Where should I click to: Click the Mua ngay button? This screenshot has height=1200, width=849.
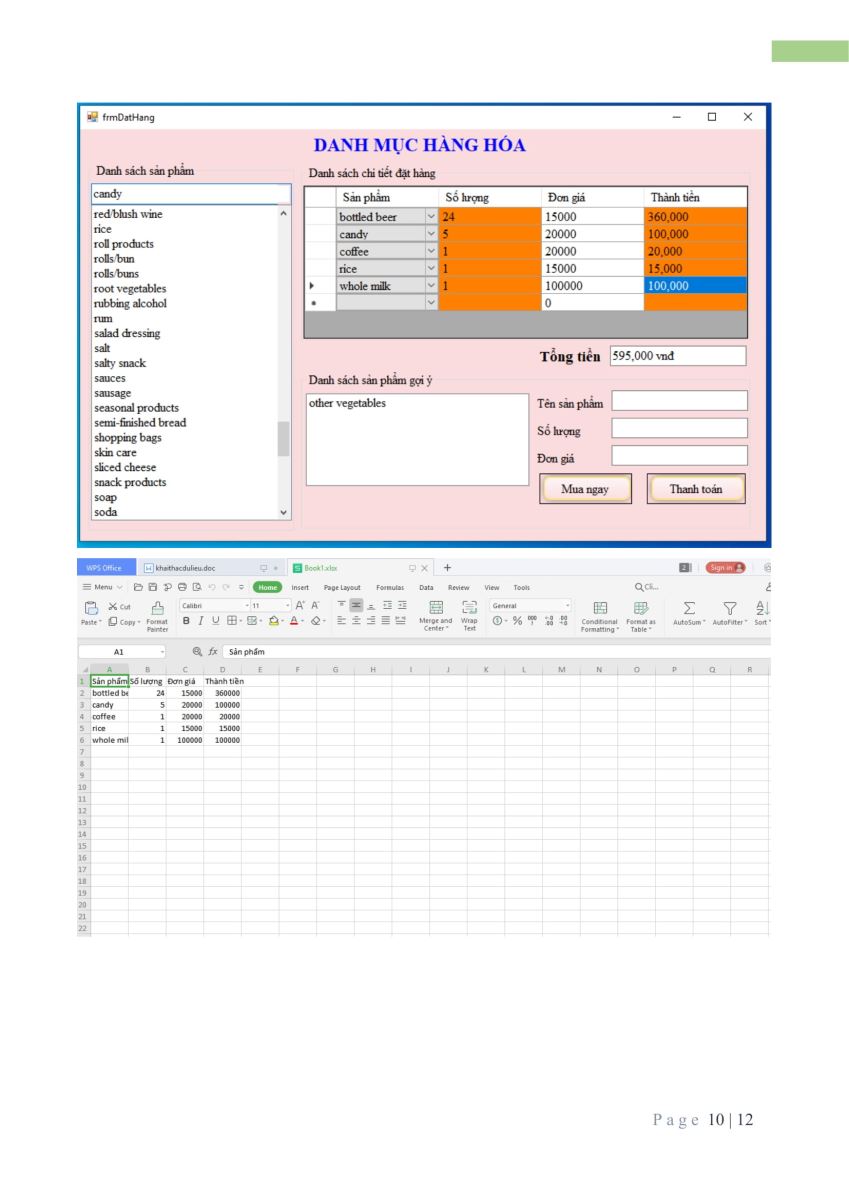pyautogui.click(x=585, y=489)
